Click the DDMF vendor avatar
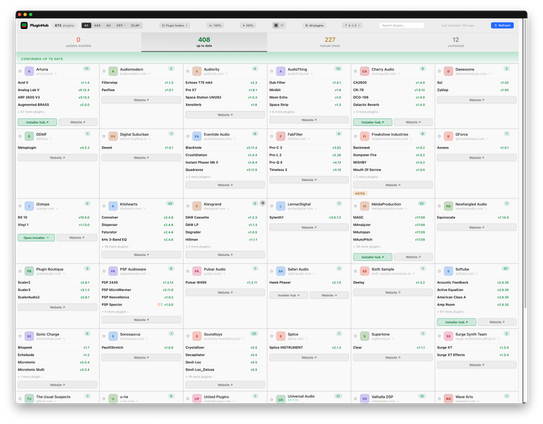The width and height of the screenshot is (543, 424). [x=29, y=136]
